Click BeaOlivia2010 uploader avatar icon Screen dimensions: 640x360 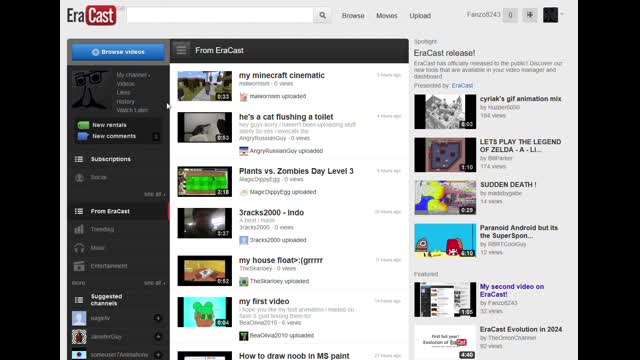pos(244,336)
